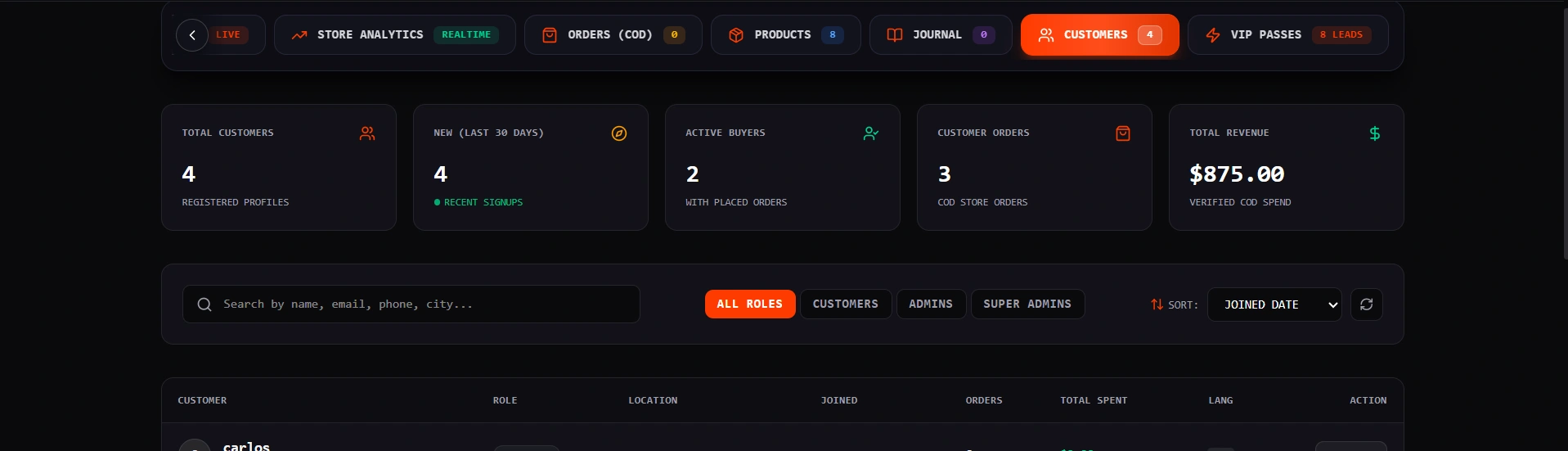Switch to the Products tab
This screenshot has height=451, width=1568.
tap(786, 35)
